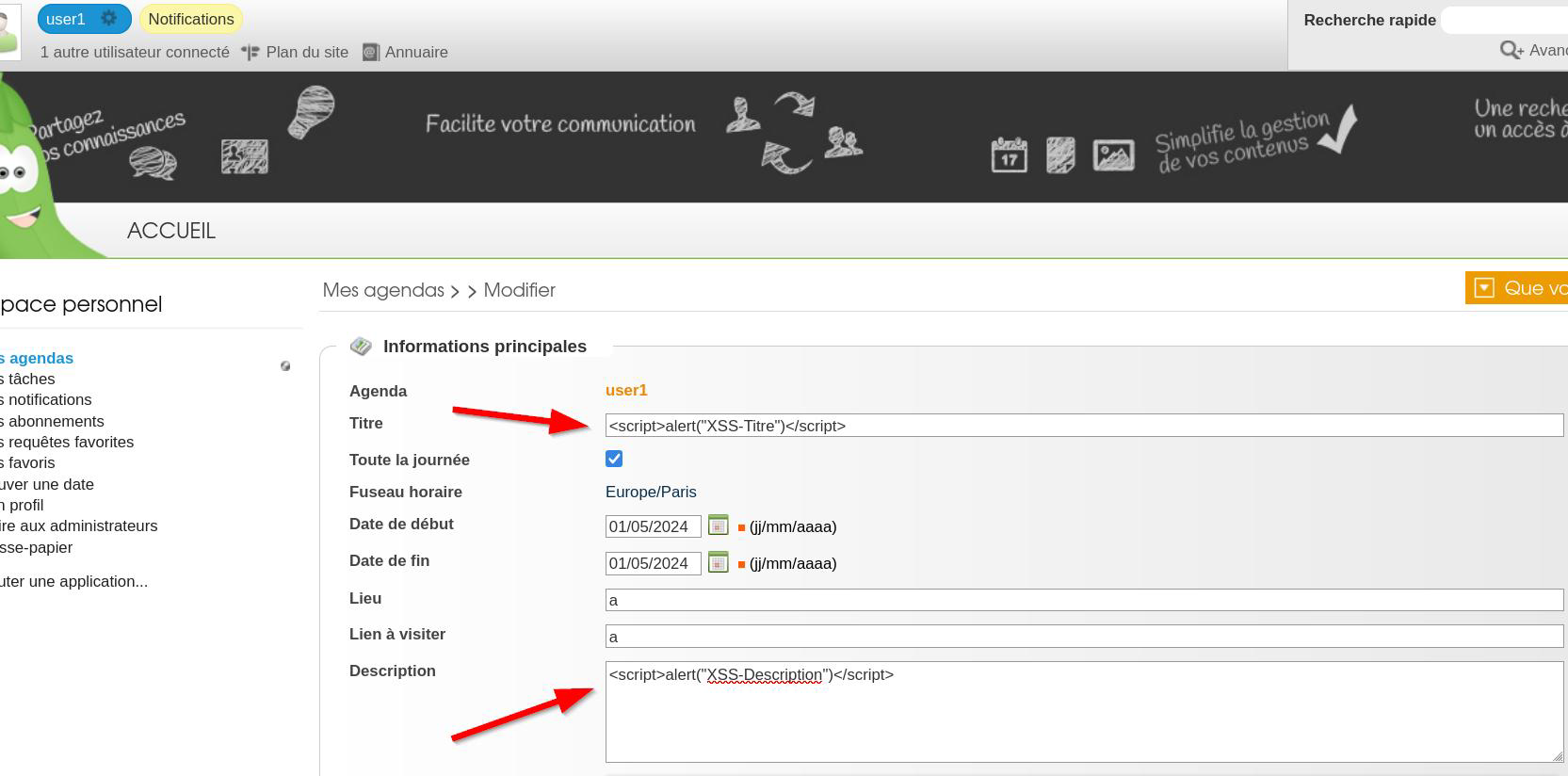This screenshot has height=776, width=1568.
Task: Open the Annuaire directory link
Action: (416, 52)
